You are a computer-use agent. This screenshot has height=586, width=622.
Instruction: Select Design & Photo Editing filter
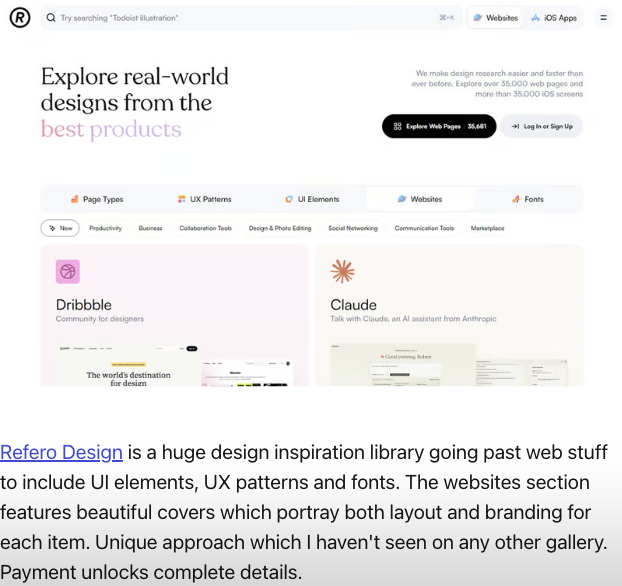click(280, 228)
